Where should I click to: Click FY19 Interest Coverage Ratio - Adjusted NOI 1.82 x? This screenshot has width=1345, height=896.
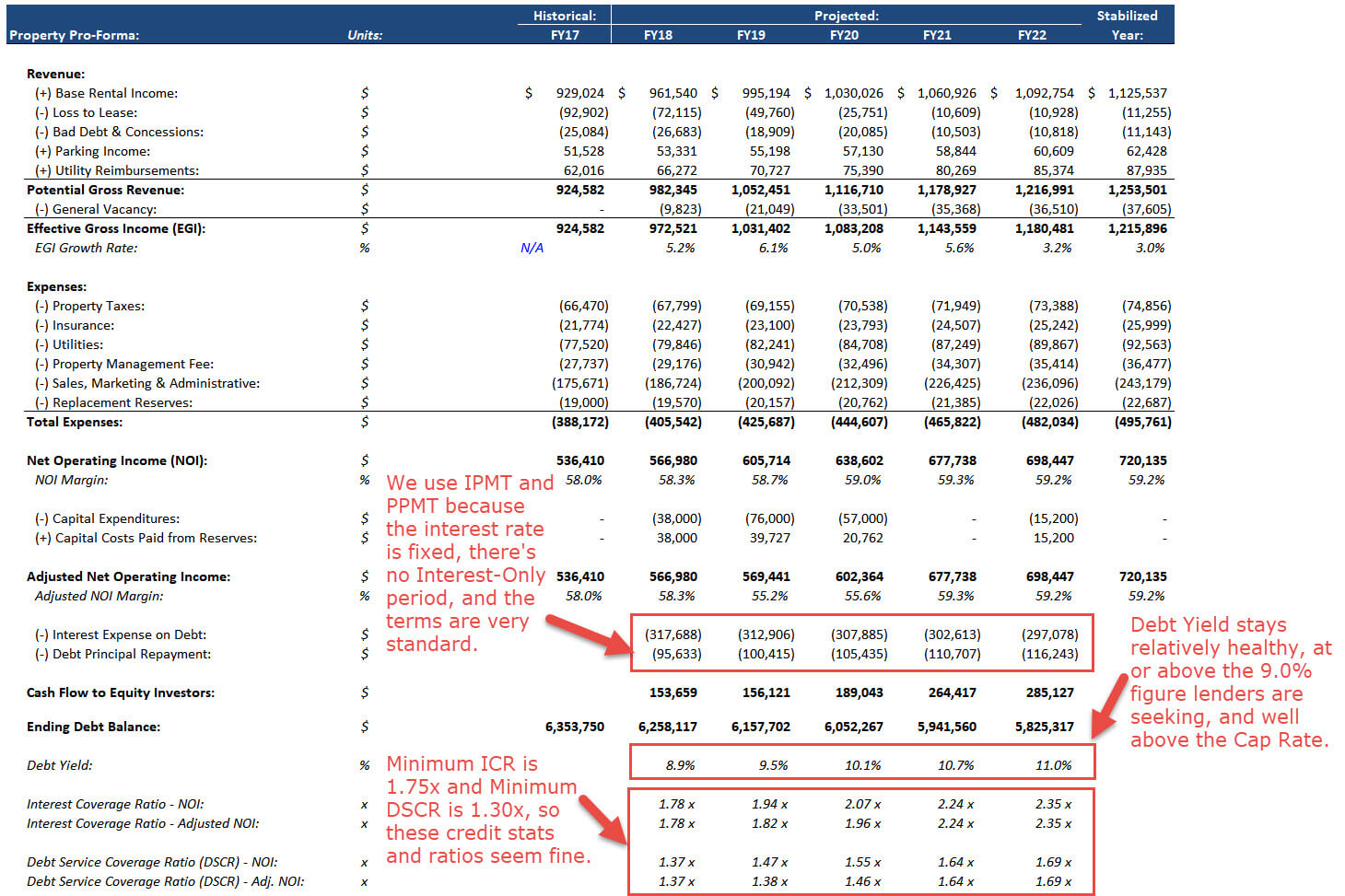click(769, 823)
